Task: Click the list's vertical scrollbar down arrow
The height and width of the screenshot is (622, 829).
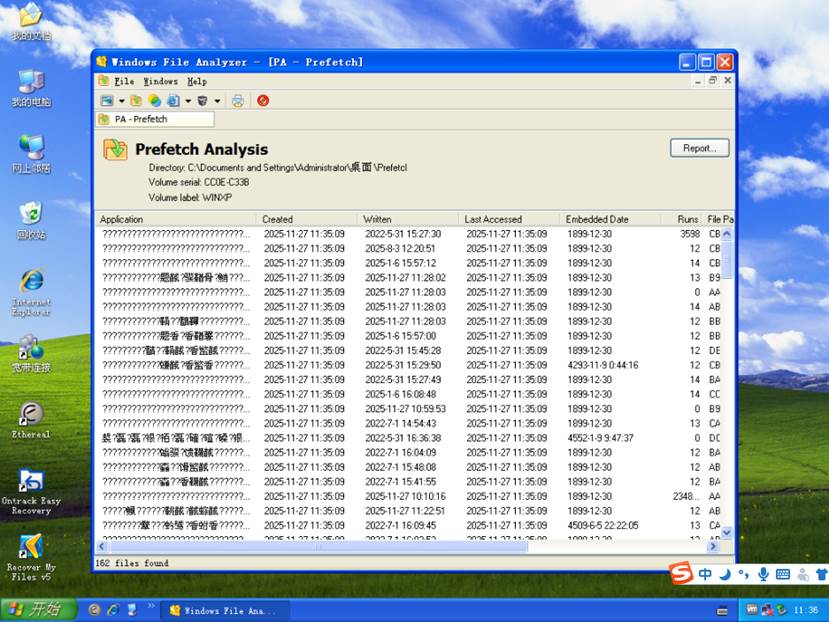Action: (727, 533)
